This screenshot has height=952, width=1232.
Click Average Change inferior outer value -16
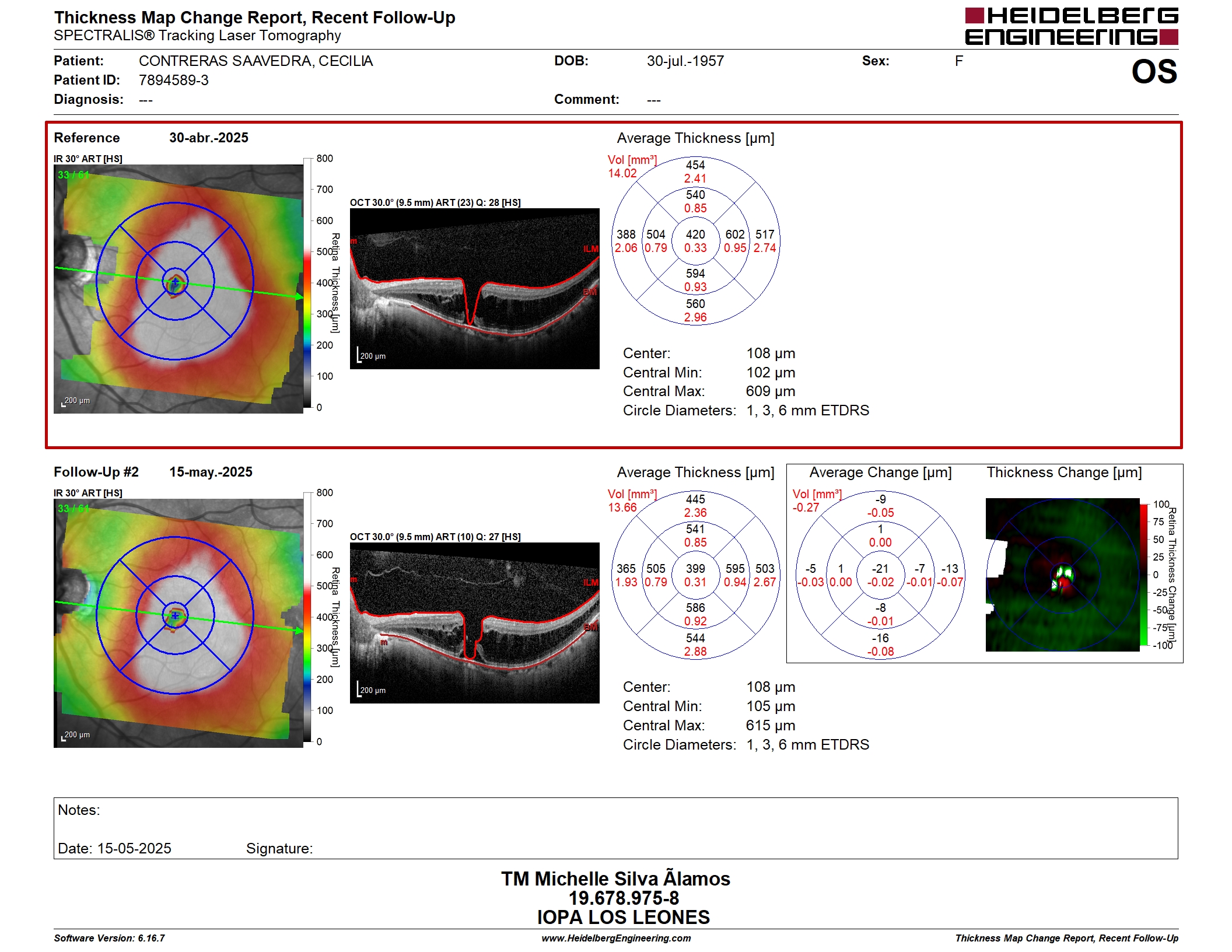coord(880,638)
